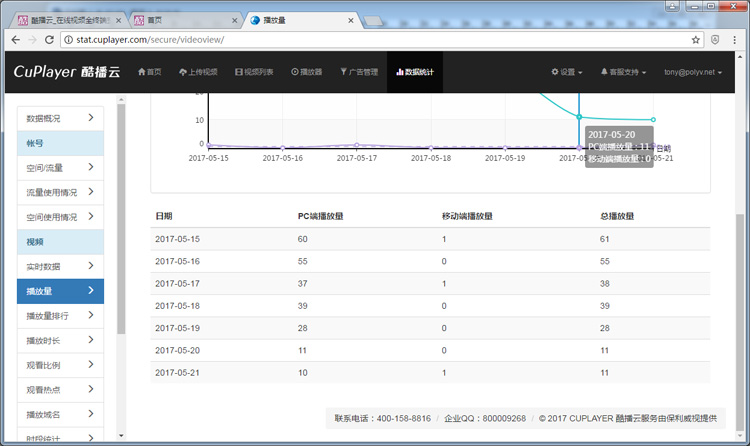The width and height of the screenshot is (750, 446).
Task: Expand the 客服支持 support dropdown
Action: [623, 72]
